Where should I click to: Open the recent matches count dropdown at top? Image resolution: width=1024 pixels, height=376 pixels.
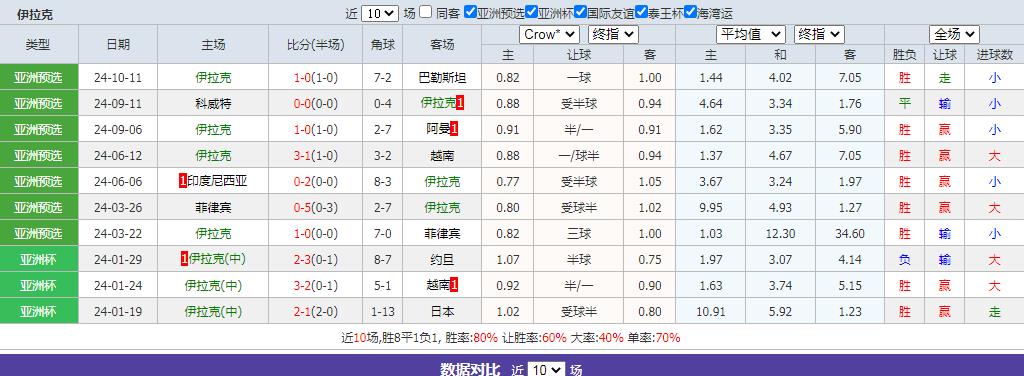click(x=379, y=13)
